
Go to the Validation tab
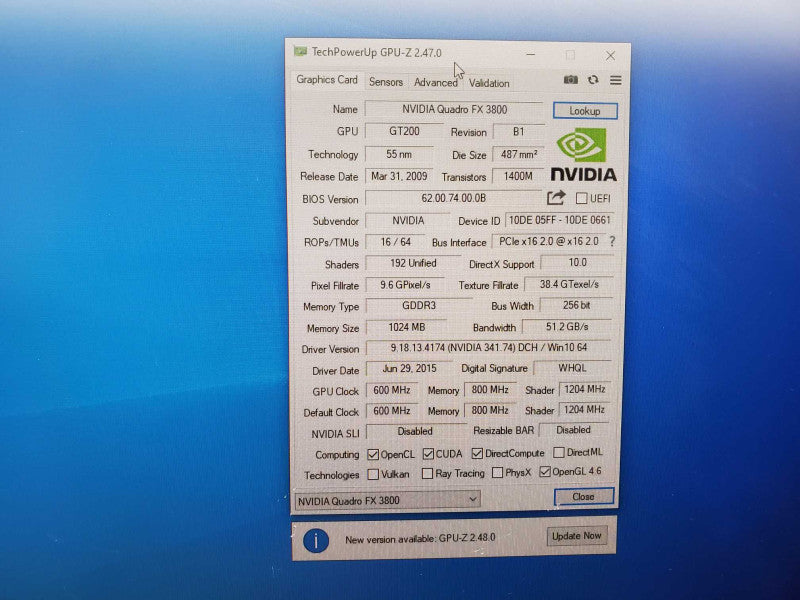tap(489, 83)
